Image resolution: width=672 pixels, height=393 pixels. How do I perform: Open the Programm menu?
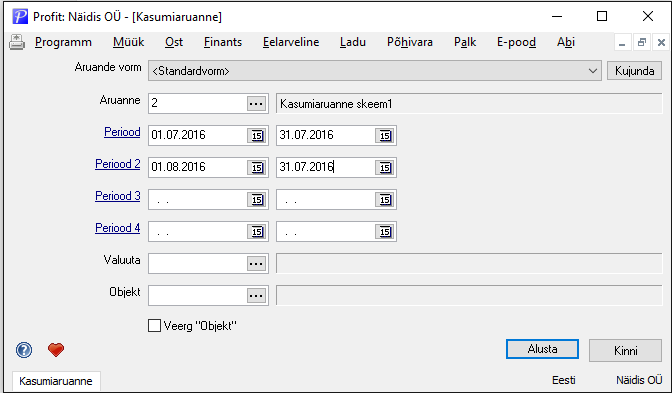tap(63, 42)
